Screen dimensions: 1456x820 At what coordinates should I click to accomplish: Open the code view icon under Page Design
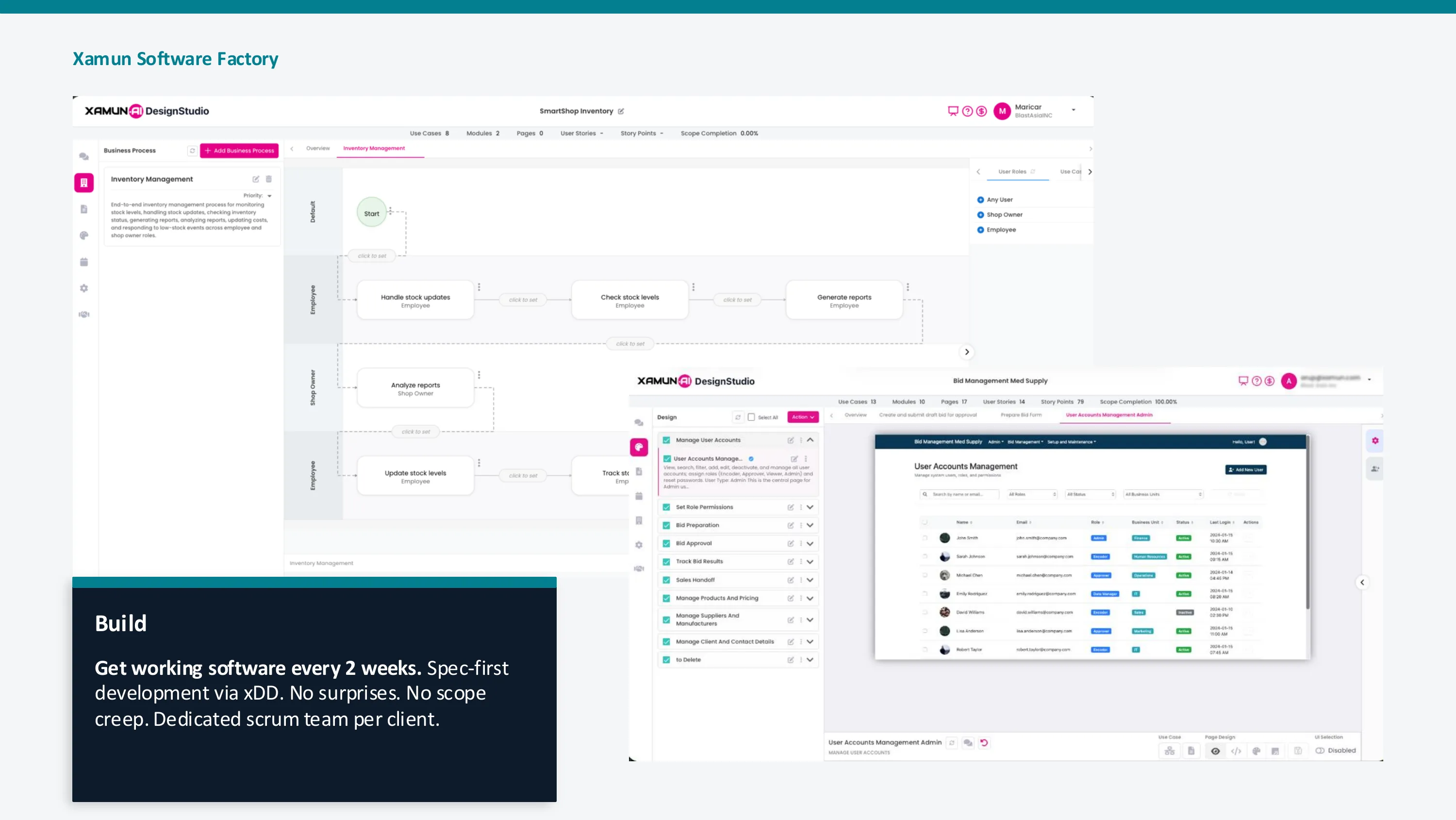tap(1236, 751)
